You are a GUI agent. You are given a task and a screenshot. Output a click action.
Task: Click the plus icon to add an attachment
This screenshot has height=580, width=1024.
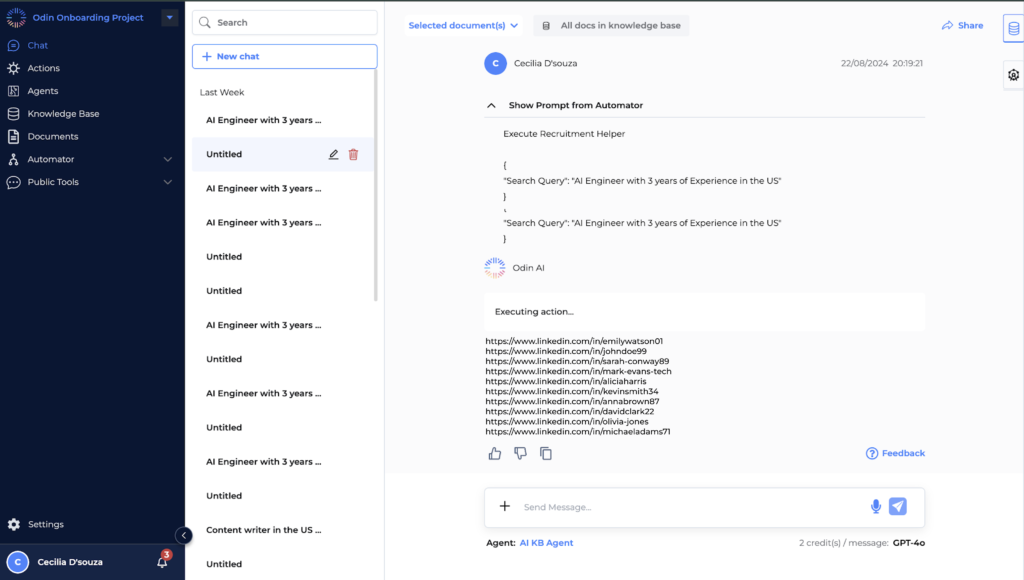click(505, 506)
